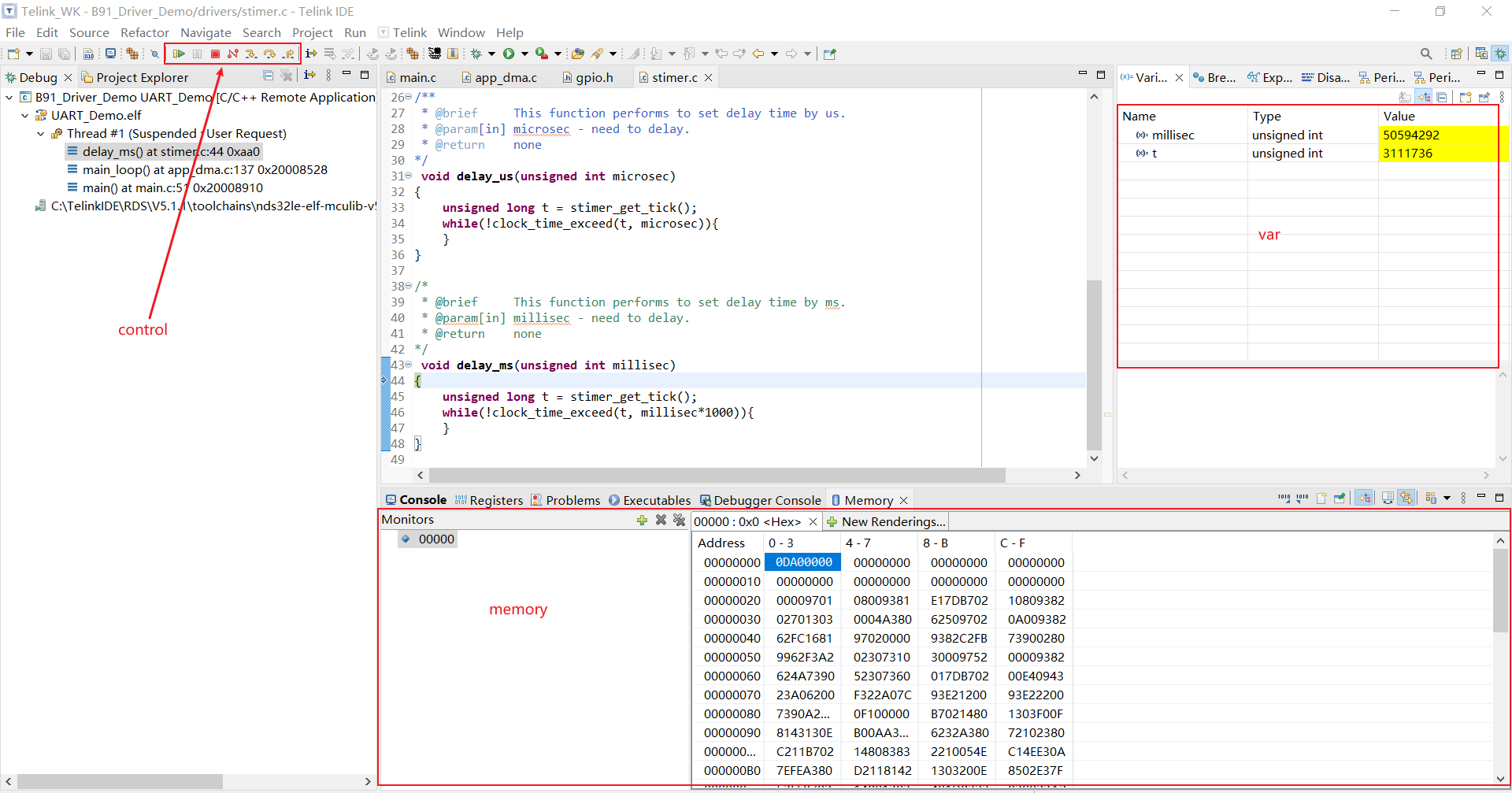The image size is (1512, 793).
Task: Collapse the B91_Driver_Demo UART_Demo launch node
Action: (9, 97)
